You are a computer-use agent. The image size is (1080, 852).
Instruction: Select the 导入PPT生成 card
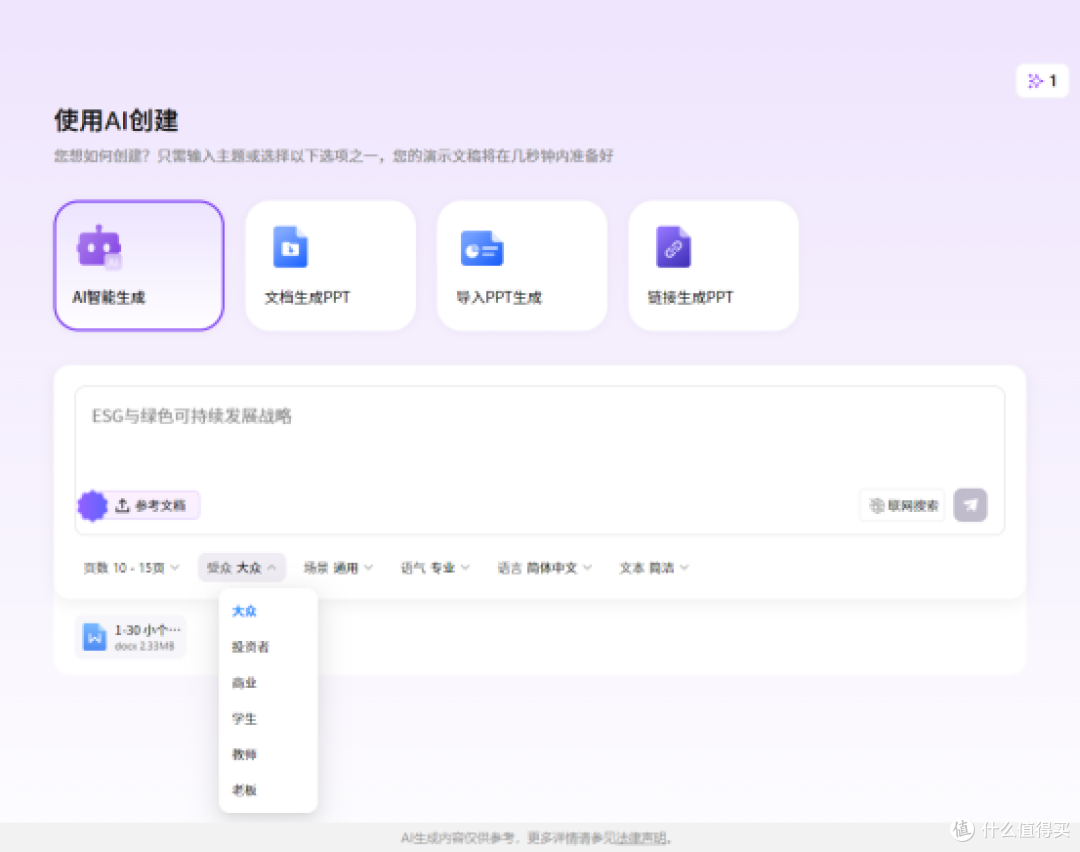pyautogui.click(x=522, y=265)
